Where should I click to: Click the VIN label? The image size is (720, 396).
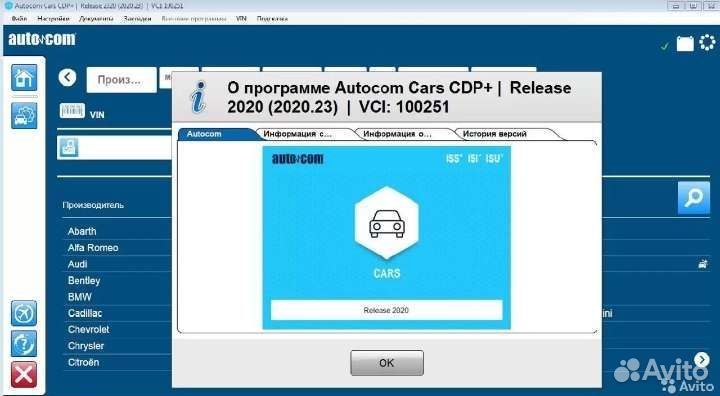point(97,115)
